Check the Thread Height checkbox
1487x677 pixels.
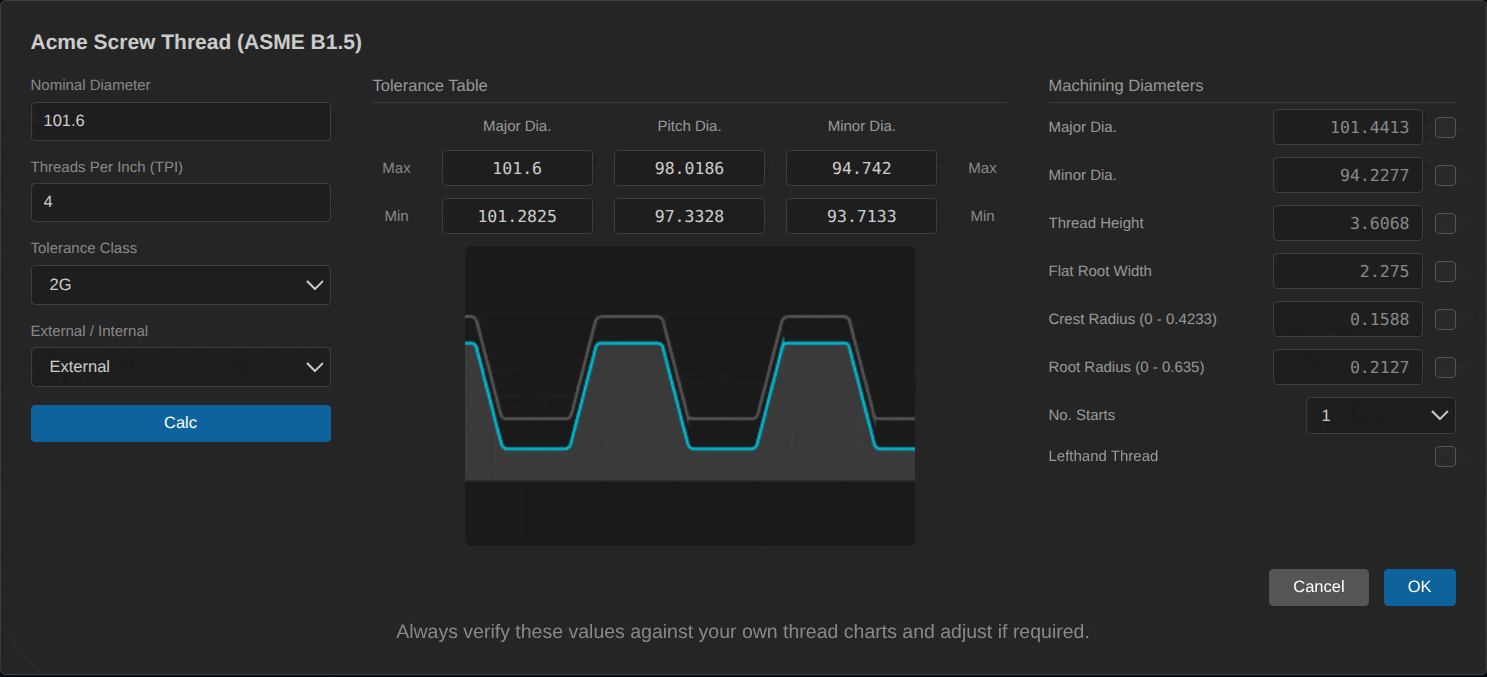[1445, 224]
